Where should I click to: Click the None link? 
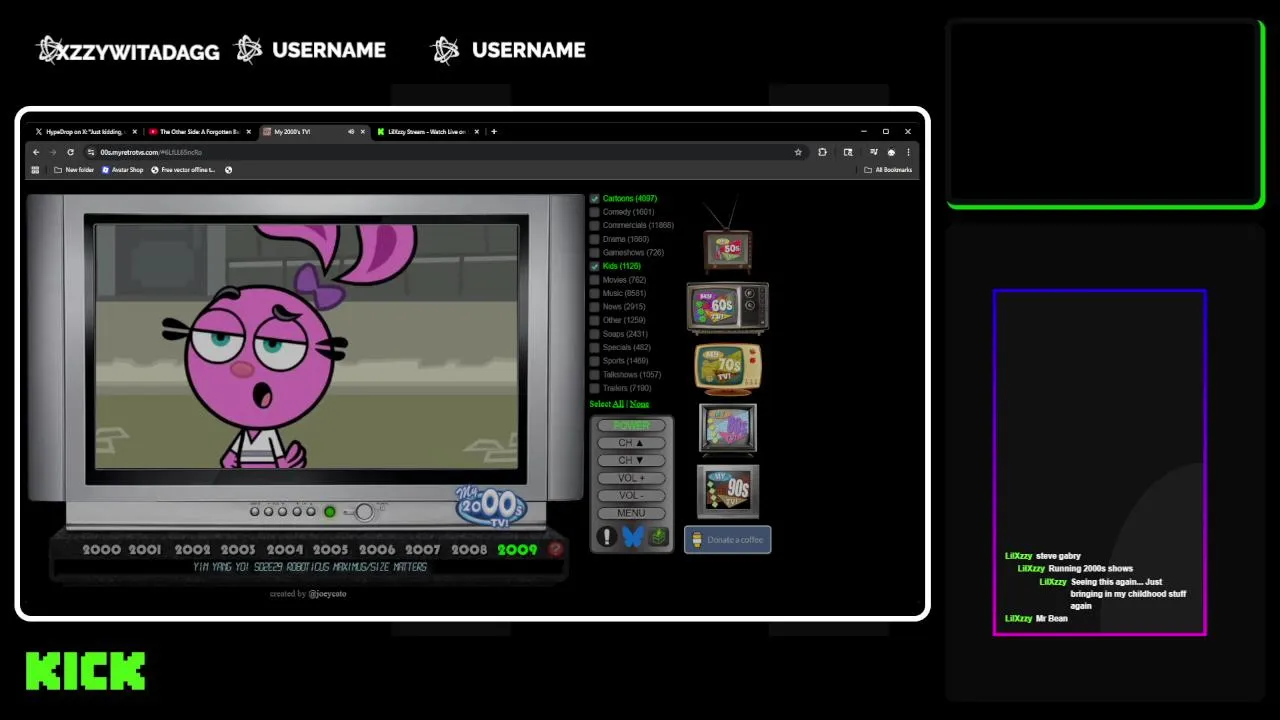click(639, 404)
